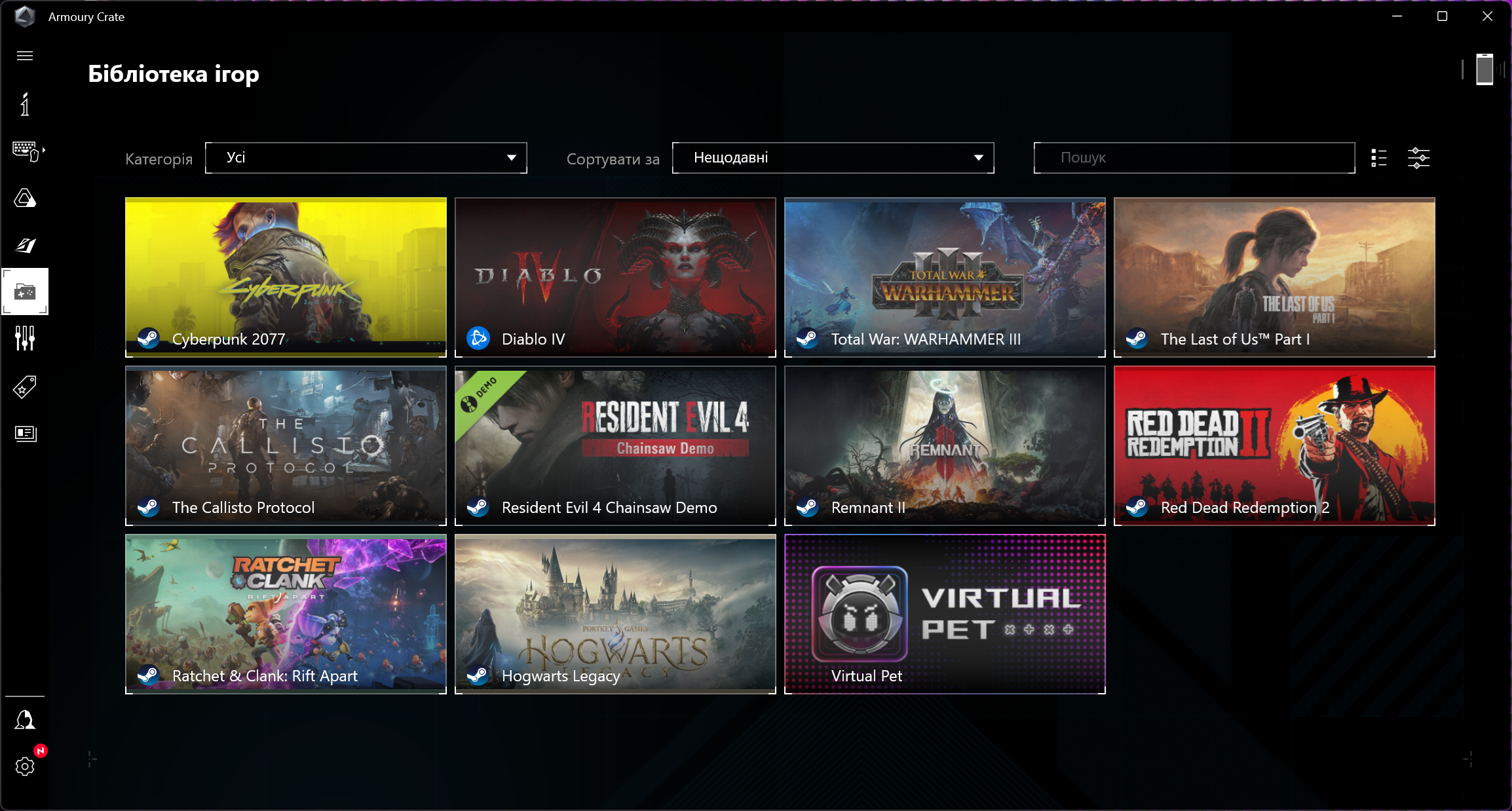Select the Game Library sidebar tab
The width and height of the screenshot is (1512, 811).
tap(25, 292)
